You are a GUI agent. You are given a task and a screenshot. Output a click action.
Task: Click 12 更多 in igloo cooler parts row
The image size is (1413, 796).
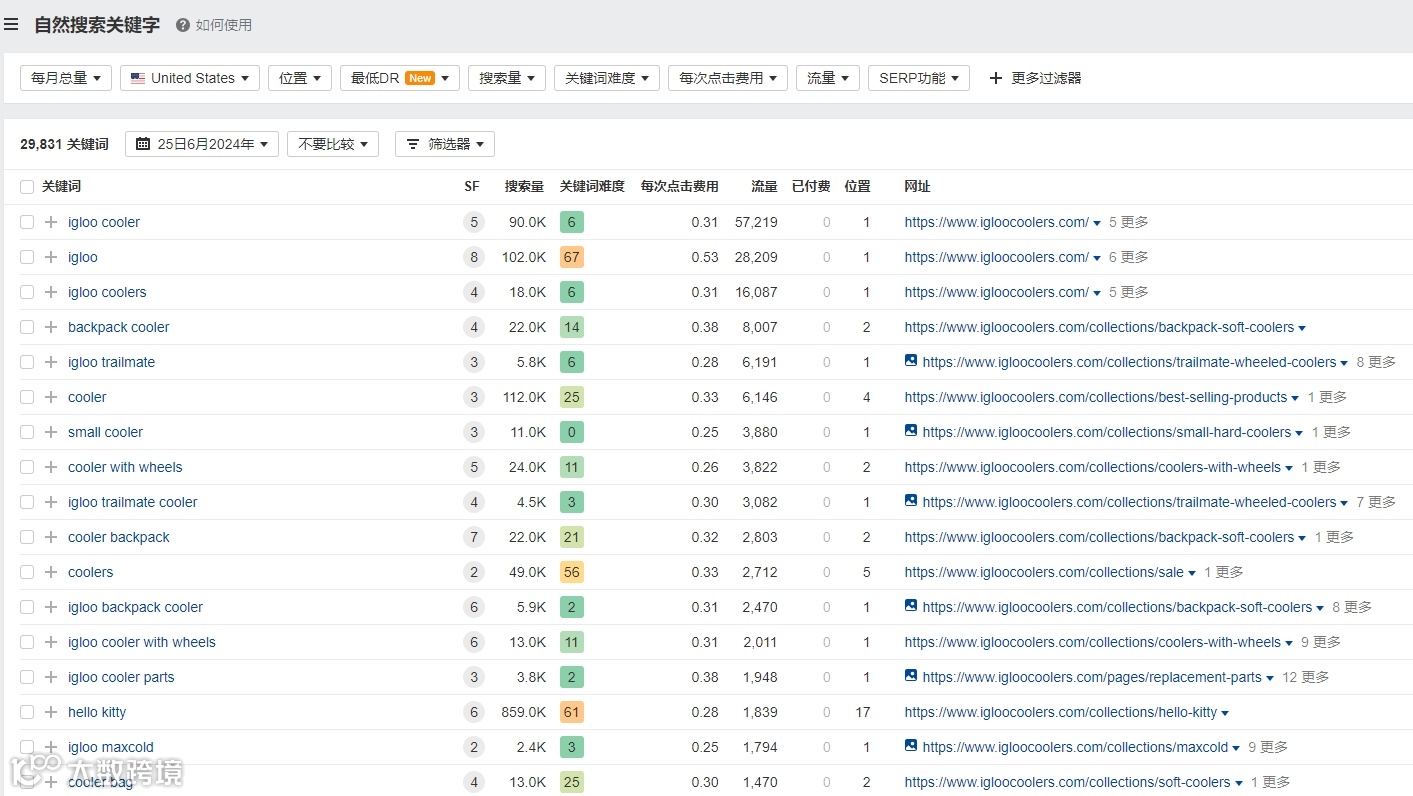point(1306,677)
